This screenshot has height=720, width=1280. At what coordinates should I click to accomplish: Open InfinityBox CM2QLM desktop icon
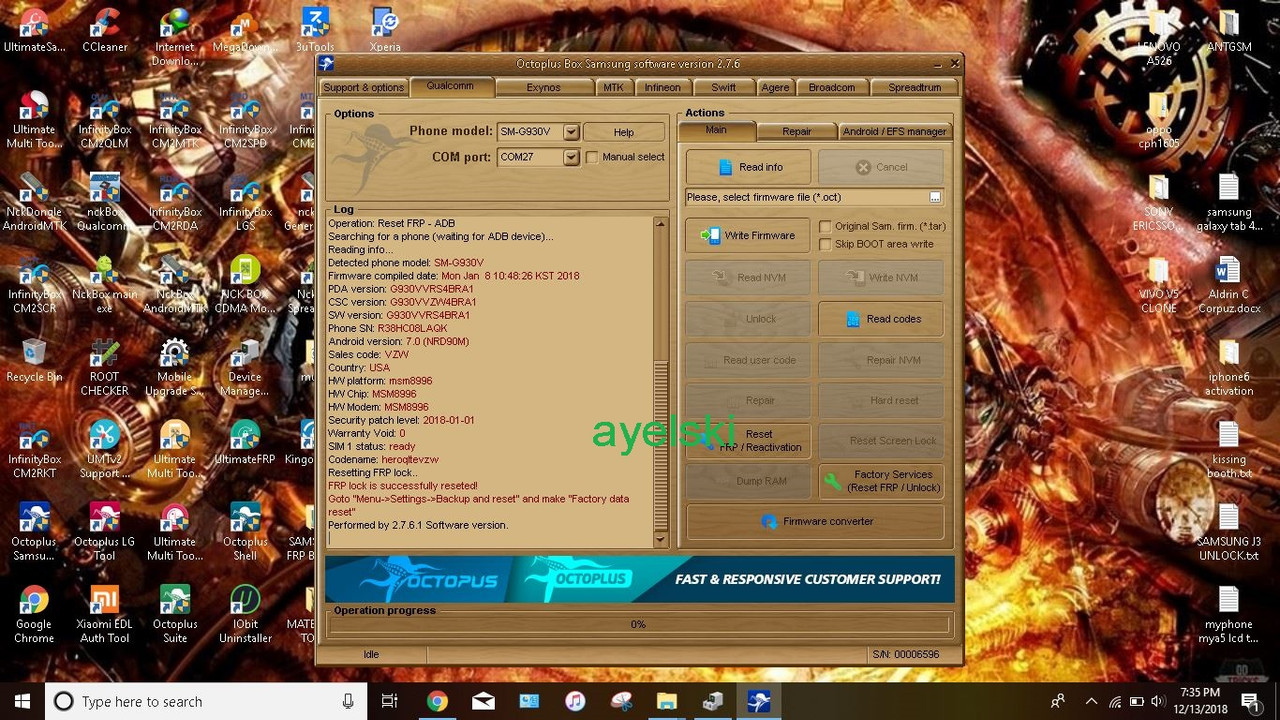pyautogui.click(x=105, y=120)
